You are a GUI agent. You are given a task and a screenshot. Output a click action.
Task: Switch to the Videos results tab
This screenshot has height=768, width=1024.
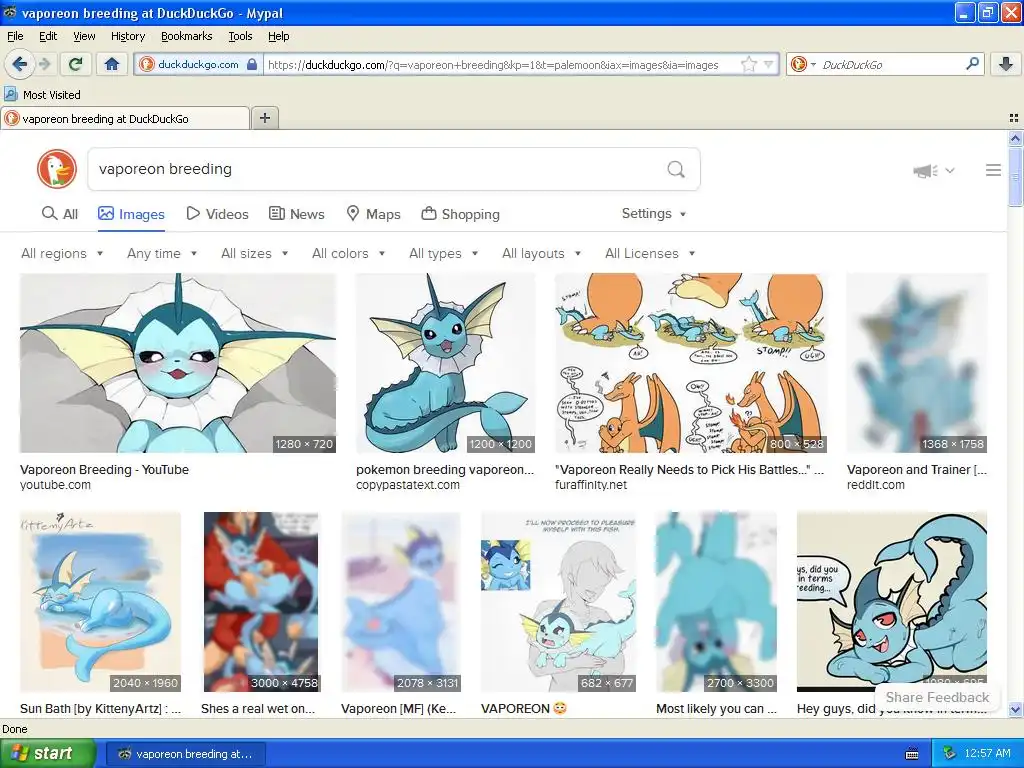(x=217, y=214)
